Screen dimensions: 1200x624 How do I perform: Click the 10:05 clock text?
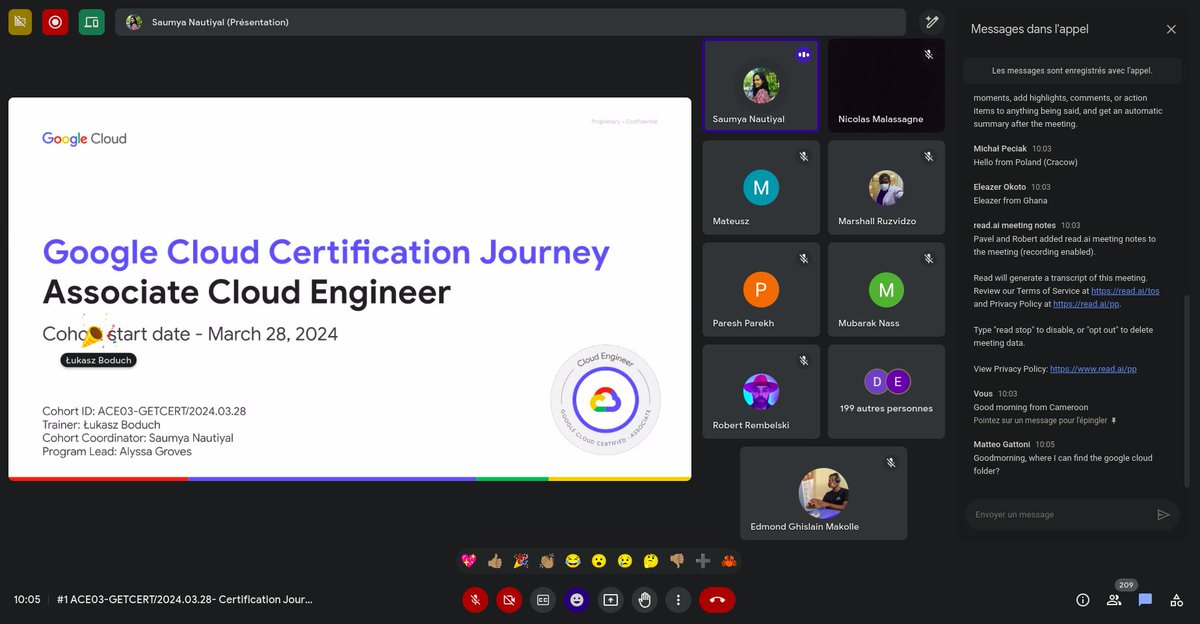click(27, 600)
